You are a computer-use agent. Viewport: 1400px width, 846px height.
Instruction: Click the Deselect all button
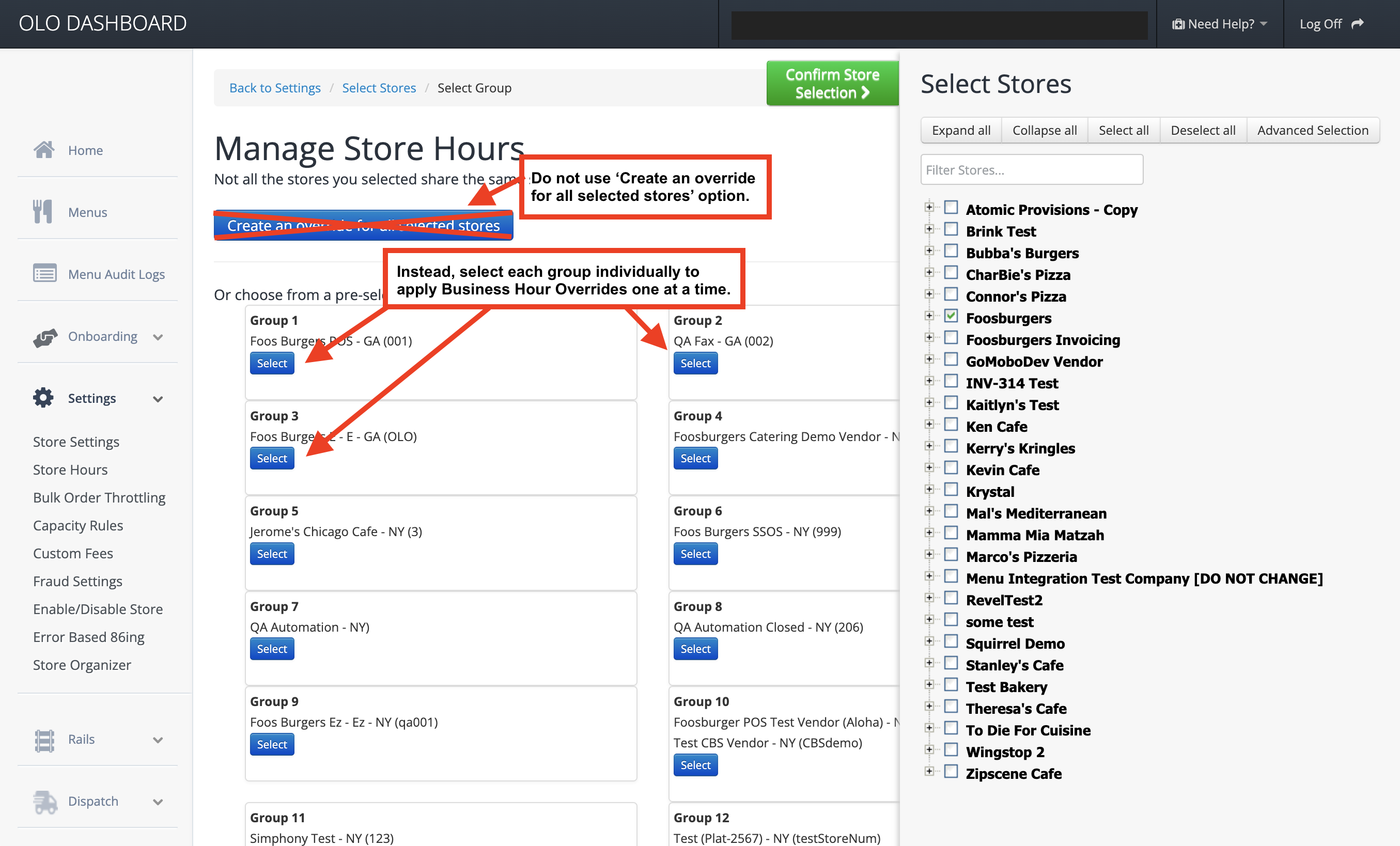1203,130
